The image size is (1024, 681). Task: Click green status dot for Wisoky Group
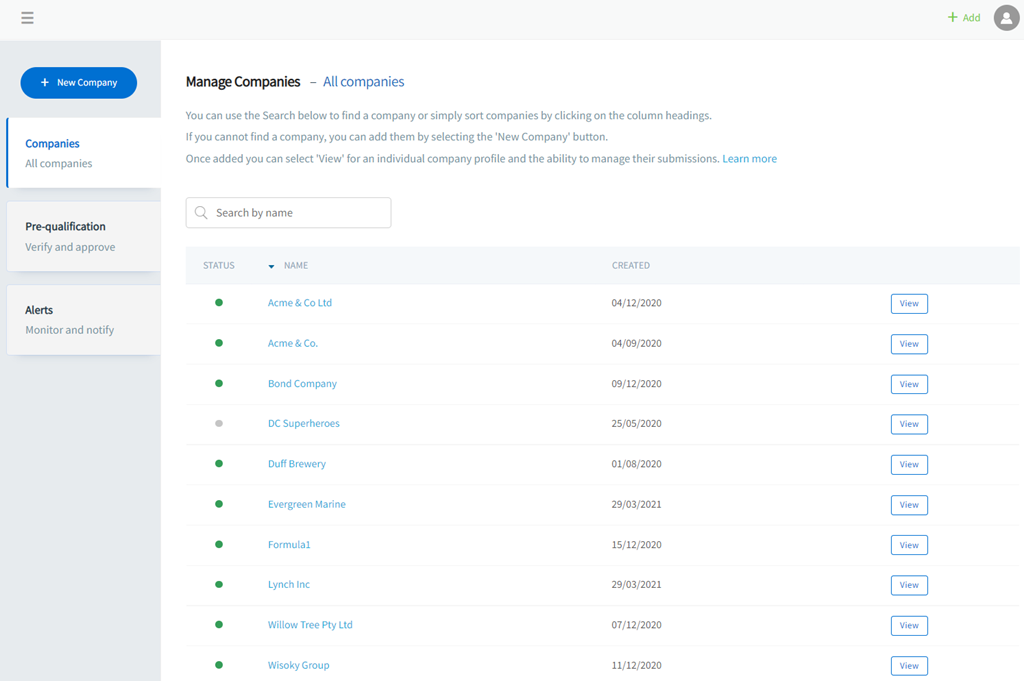219,665
